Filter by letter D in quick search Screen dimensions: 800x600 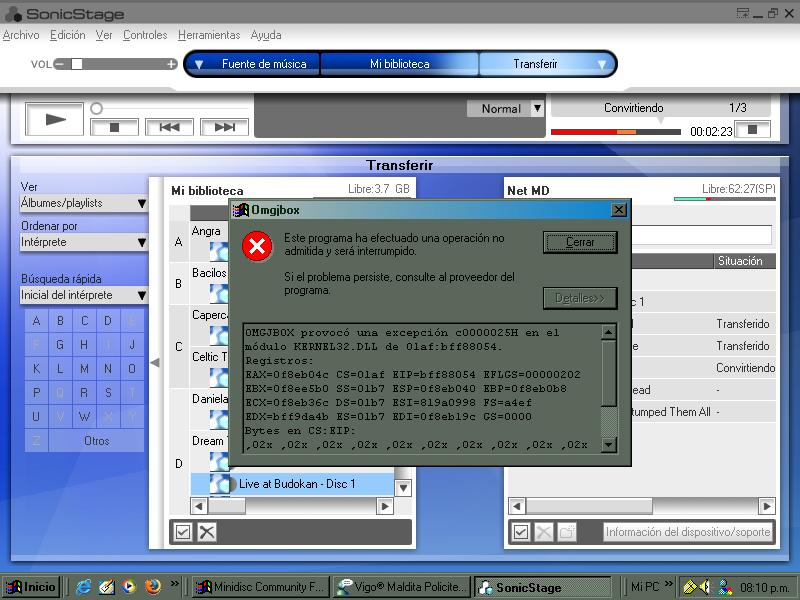click(x=108, y=321)
